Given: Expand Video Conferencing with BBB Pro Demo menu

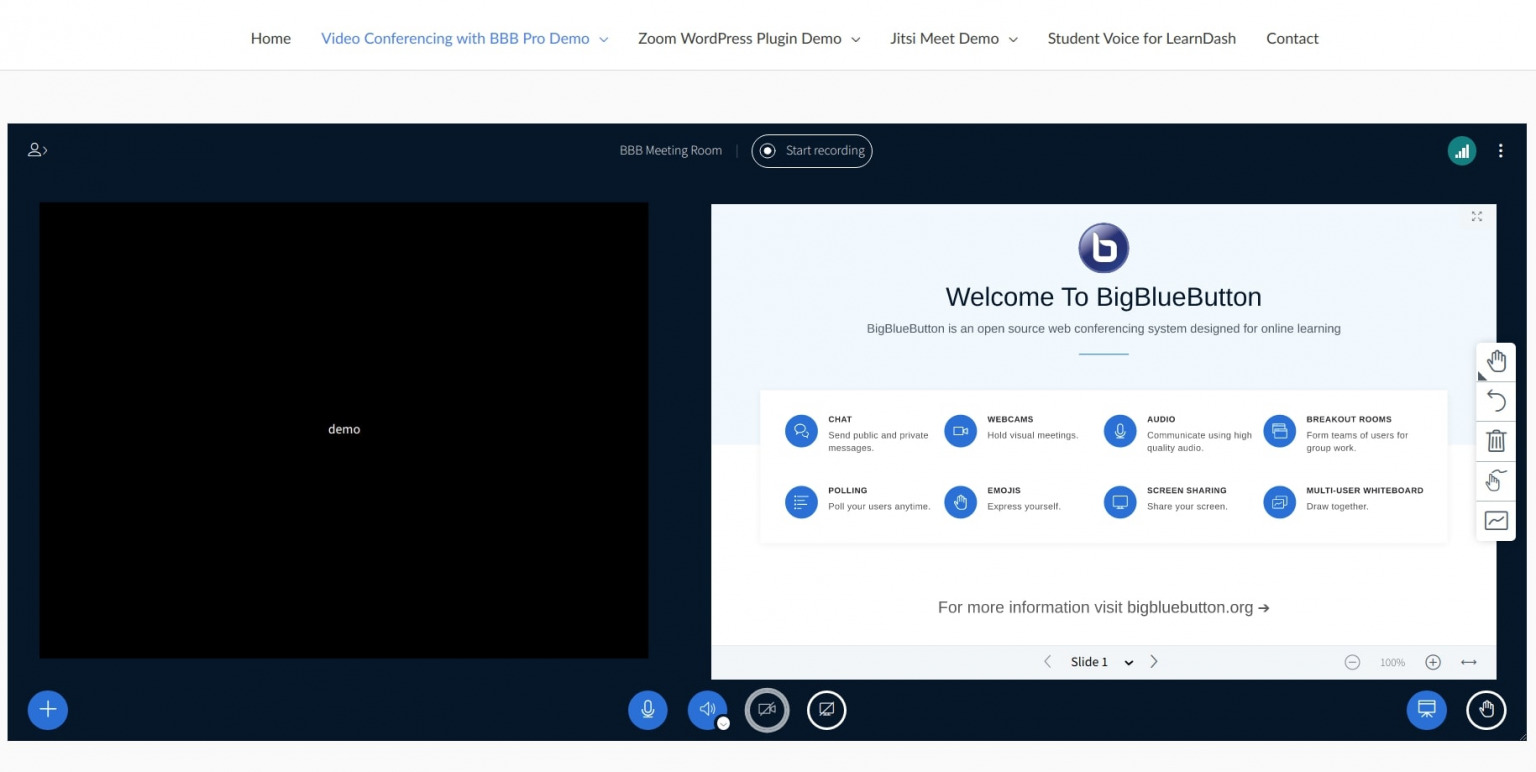Looking at the screenshot, I should 464,38.
